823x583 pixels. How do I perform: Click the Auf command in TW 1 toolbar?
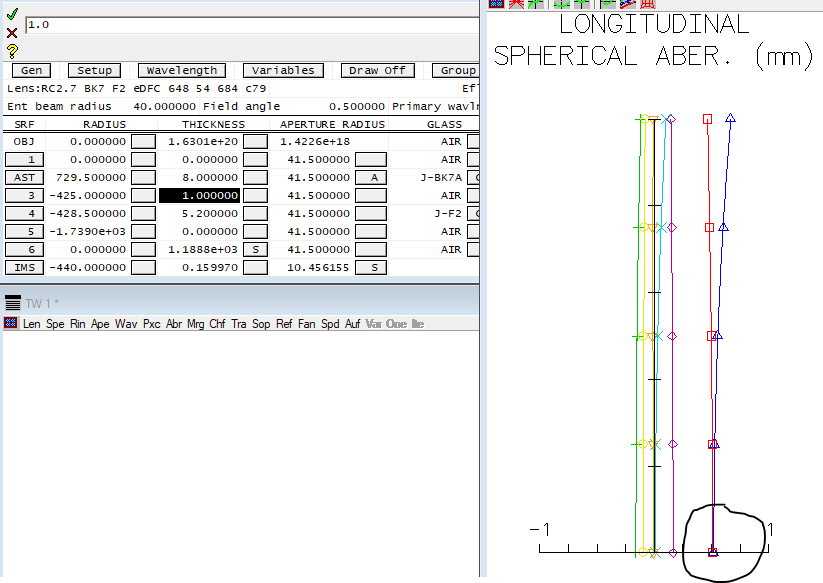click(x=352, y=324)
